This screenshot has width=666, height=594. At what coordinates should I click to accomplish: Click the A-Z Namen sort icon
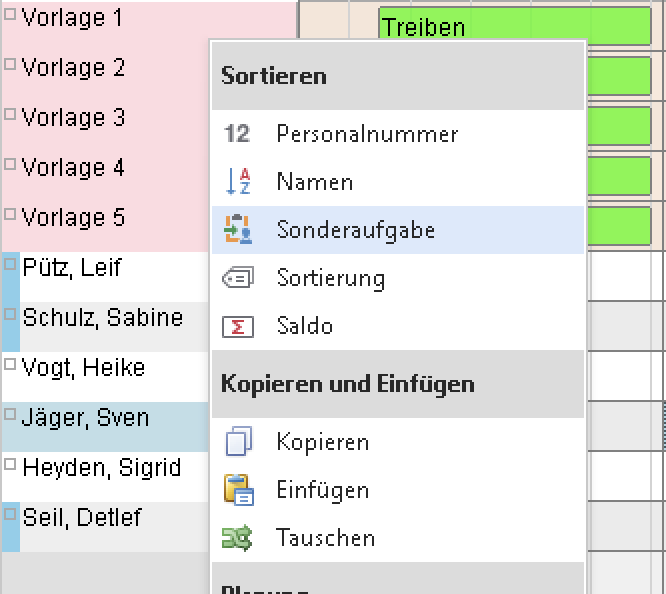238,182
